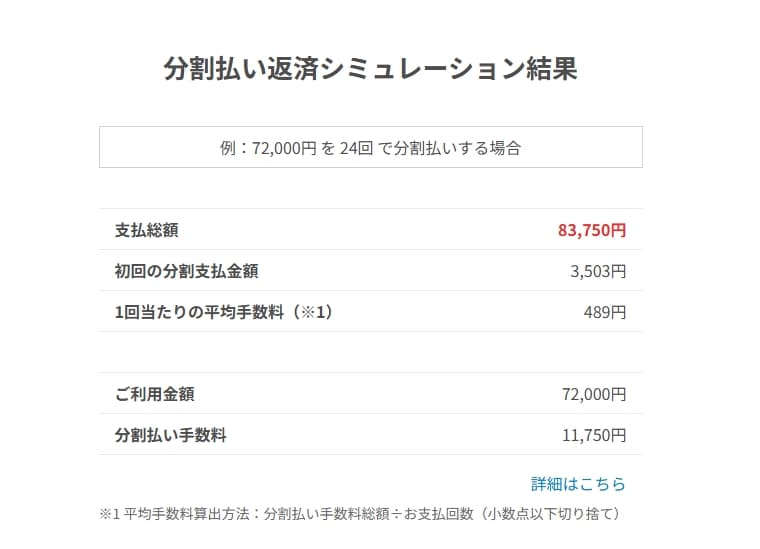Select the example condition box

(x=370, y=147)
